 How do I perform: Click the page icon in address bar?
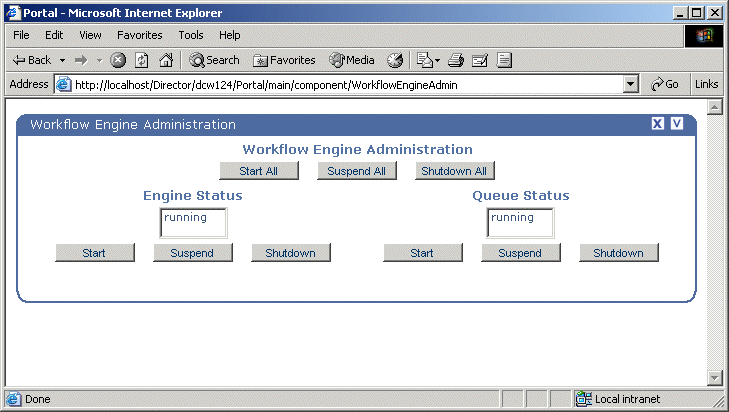64,85
